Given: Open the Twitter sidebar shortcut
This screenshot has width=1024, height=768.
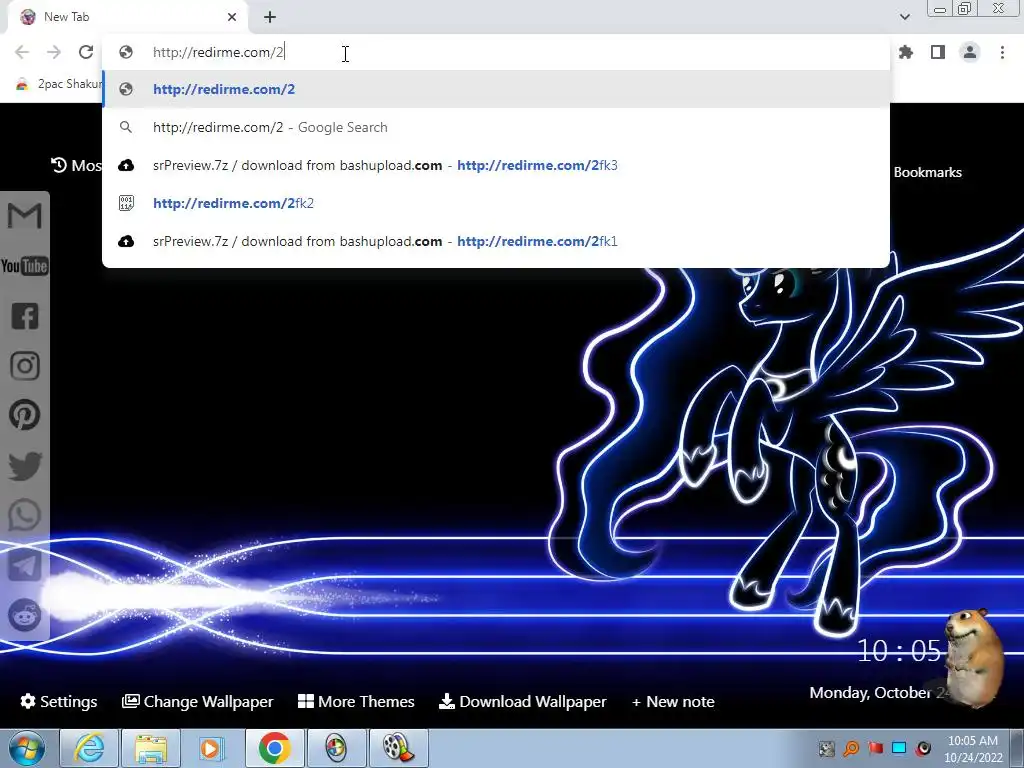Looking at the screenshot, I should pos(25,466).
